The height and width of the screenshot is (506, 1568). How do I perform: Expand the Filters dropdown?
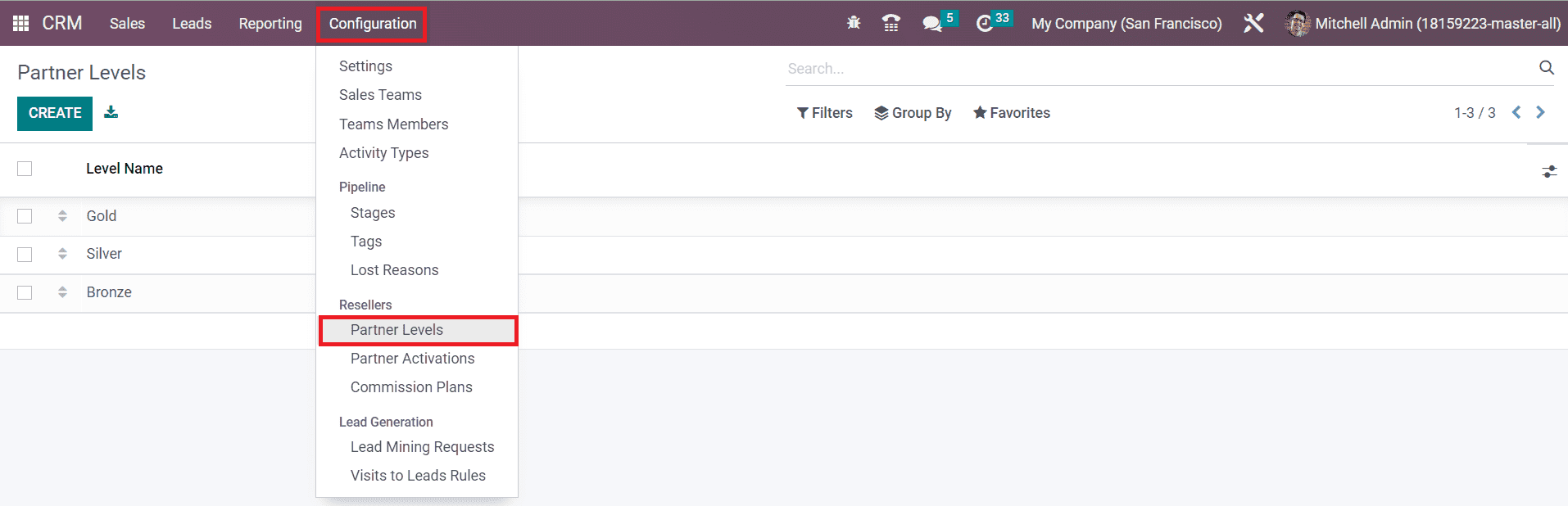coord(824,113)
